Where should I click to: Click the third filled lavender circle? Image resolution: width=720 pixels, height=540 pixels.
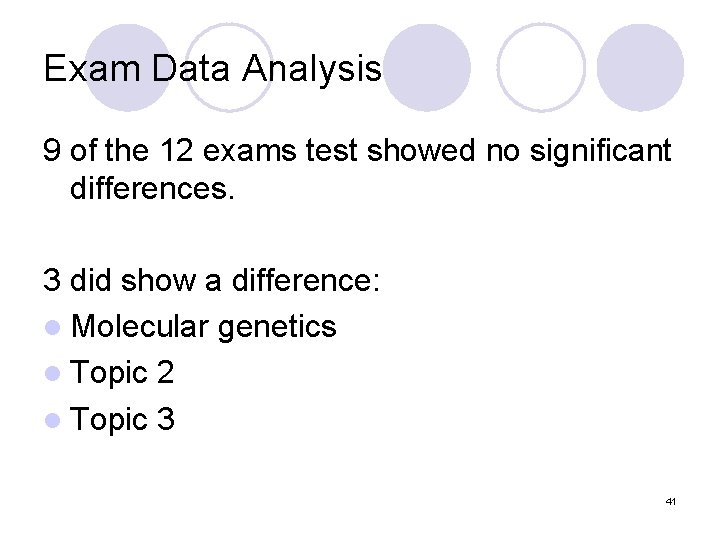pos(427,67)
